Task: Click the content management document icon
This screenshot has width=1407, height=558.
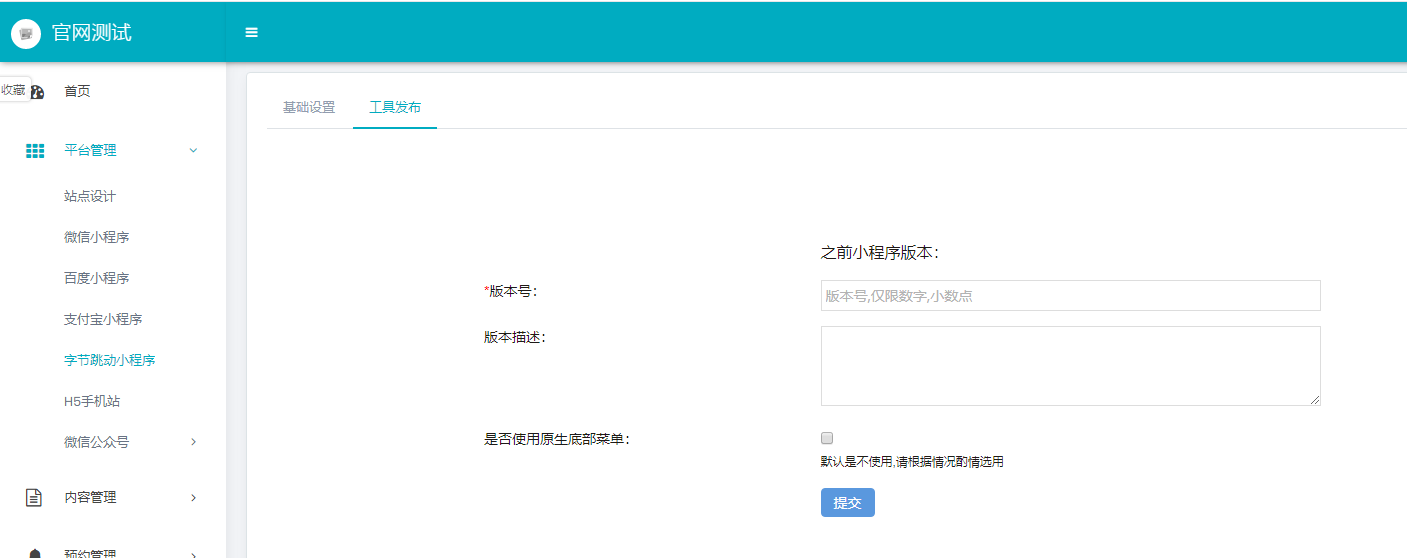Action: (34, 497)
